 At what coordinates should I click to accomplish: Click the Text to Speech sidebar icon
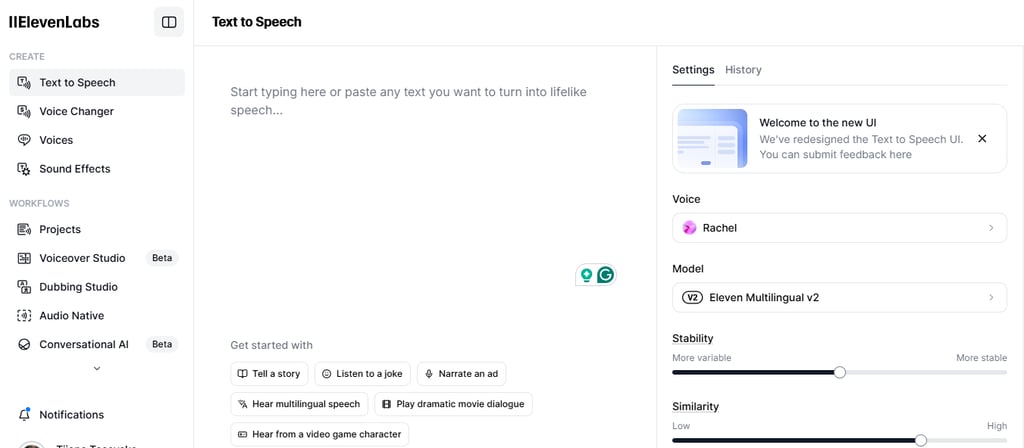(24, 82)
